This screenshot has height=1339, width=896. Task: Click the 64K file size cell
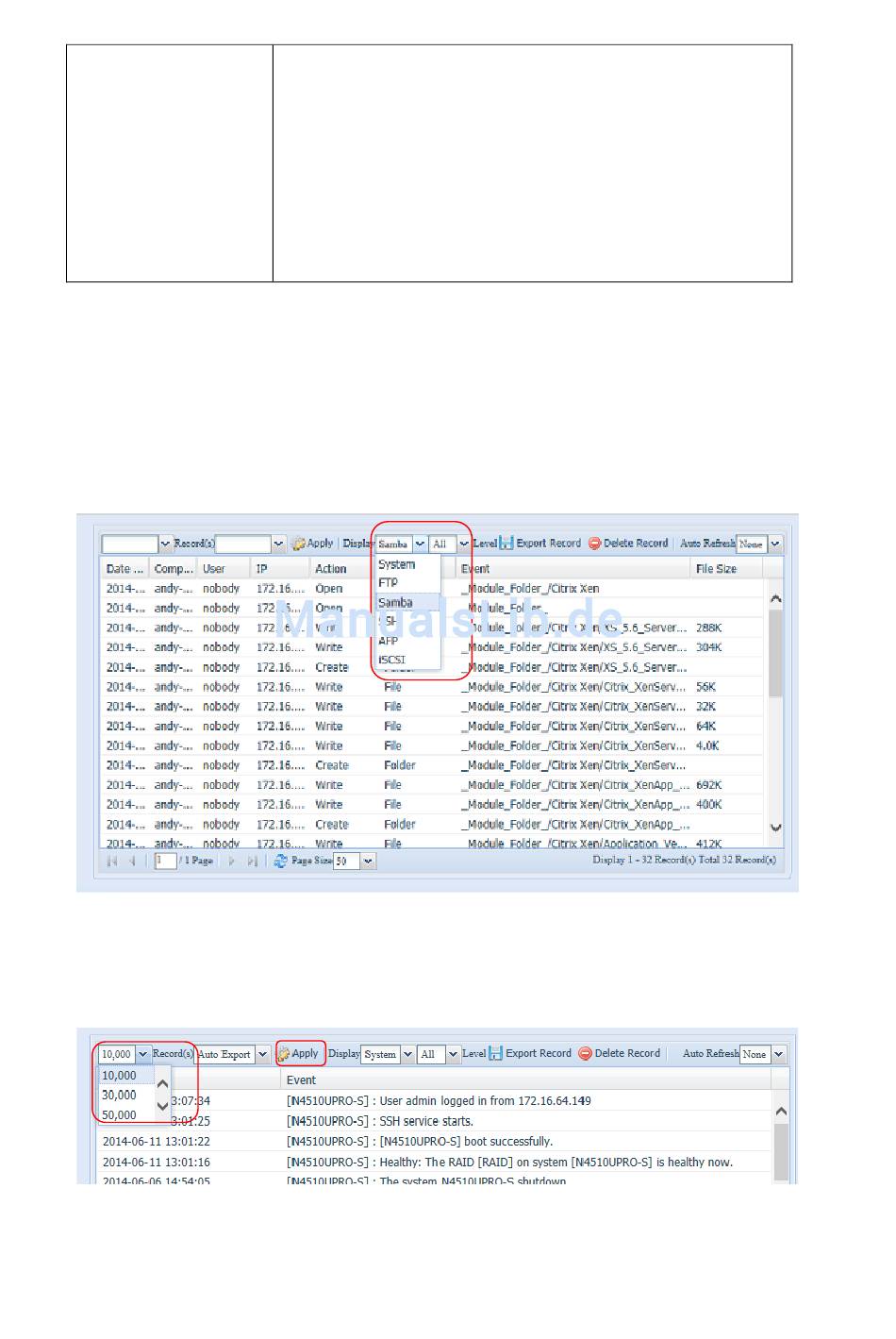(706, 727)
